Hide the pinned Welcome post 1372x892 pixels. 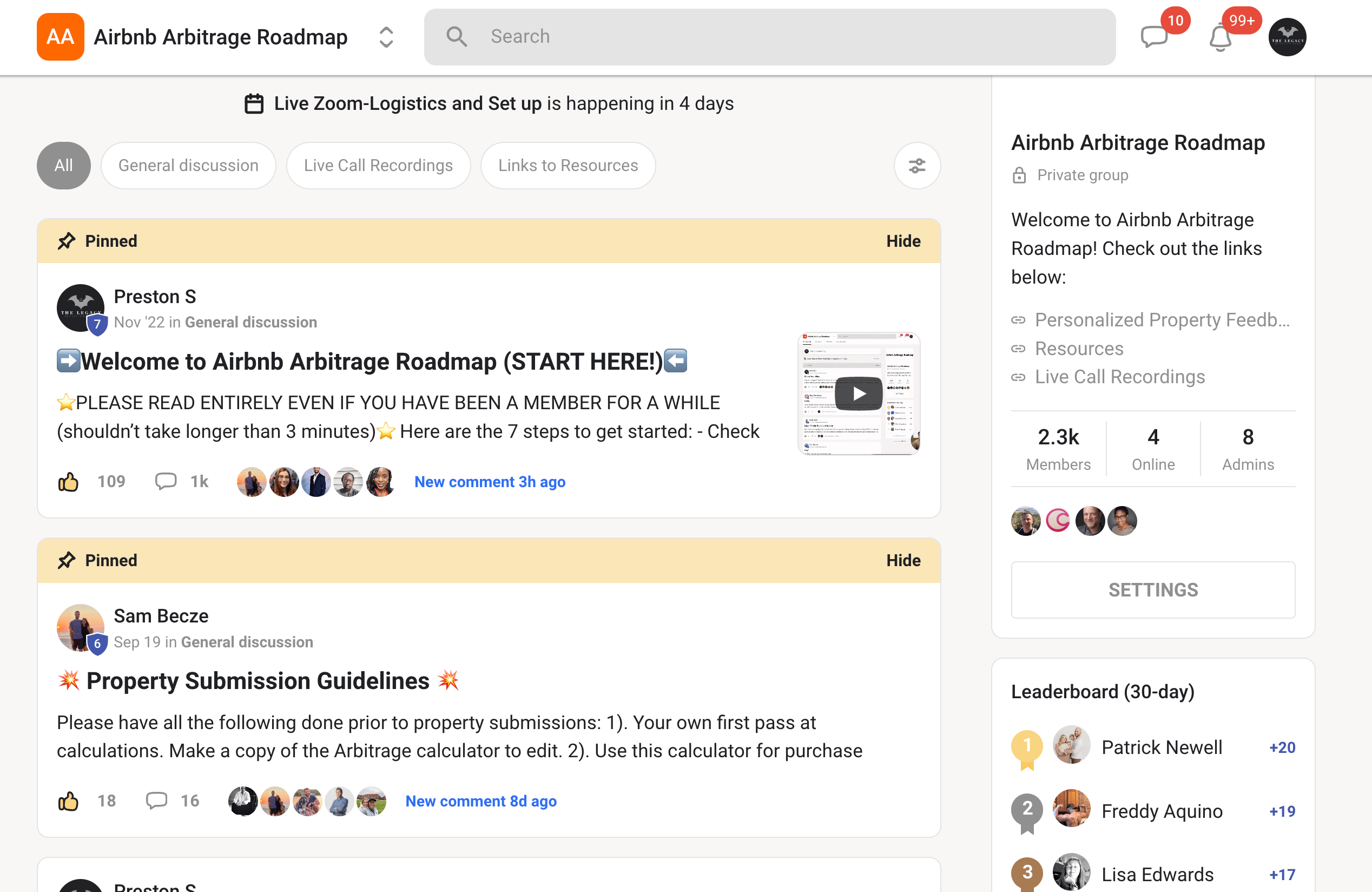(903, 241)
